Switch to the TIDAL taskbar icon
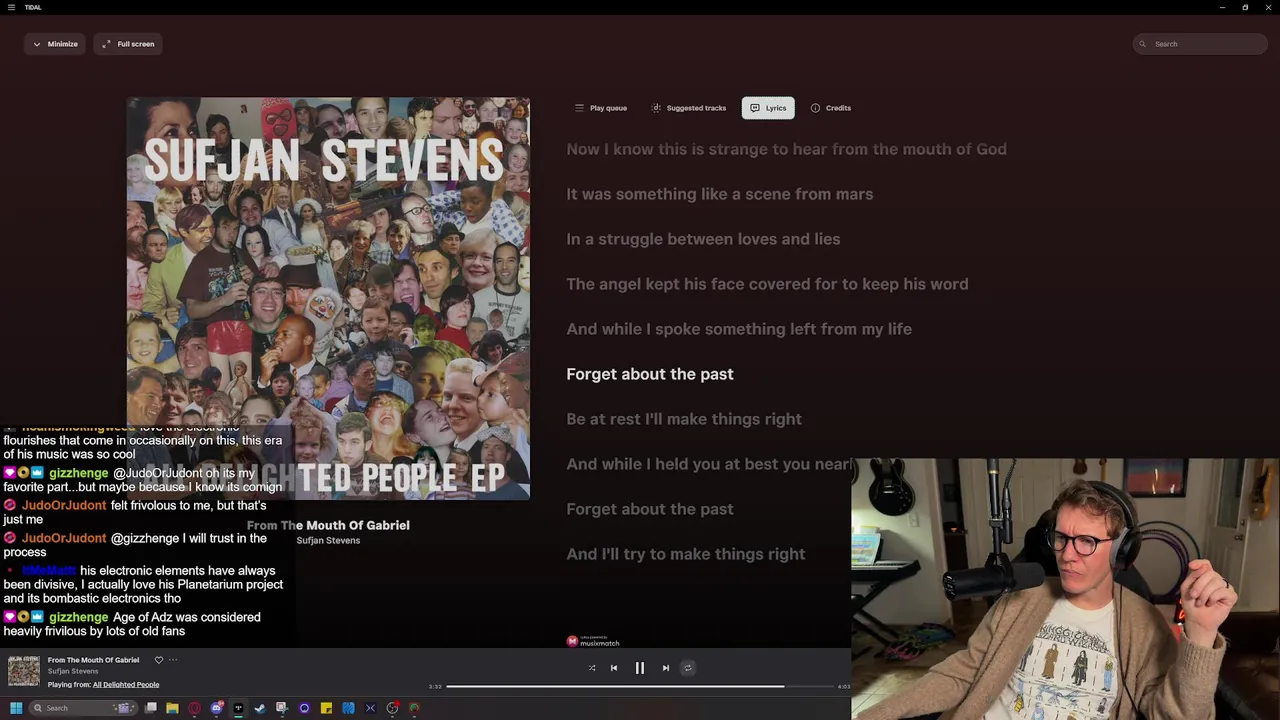The image size is (1280, 720). (x=238, y=708)
